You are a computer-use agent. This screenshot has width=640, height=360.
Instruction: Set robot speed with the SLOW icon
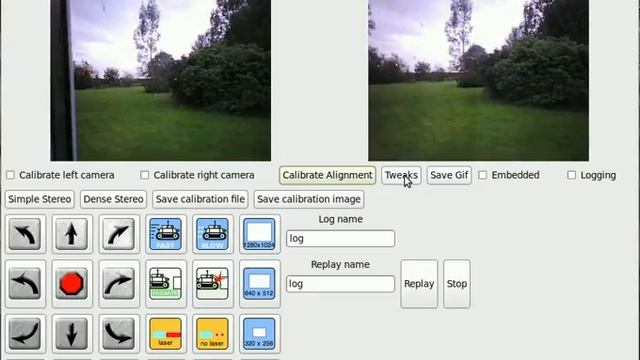click(213, 234)
